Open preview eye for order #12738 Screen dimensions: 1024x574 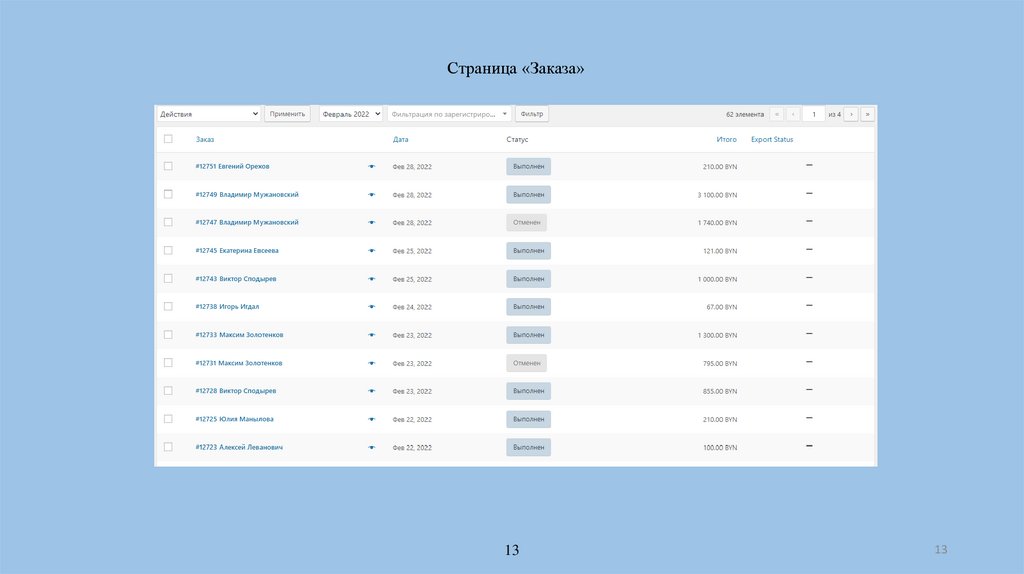(x=371, y=307)
